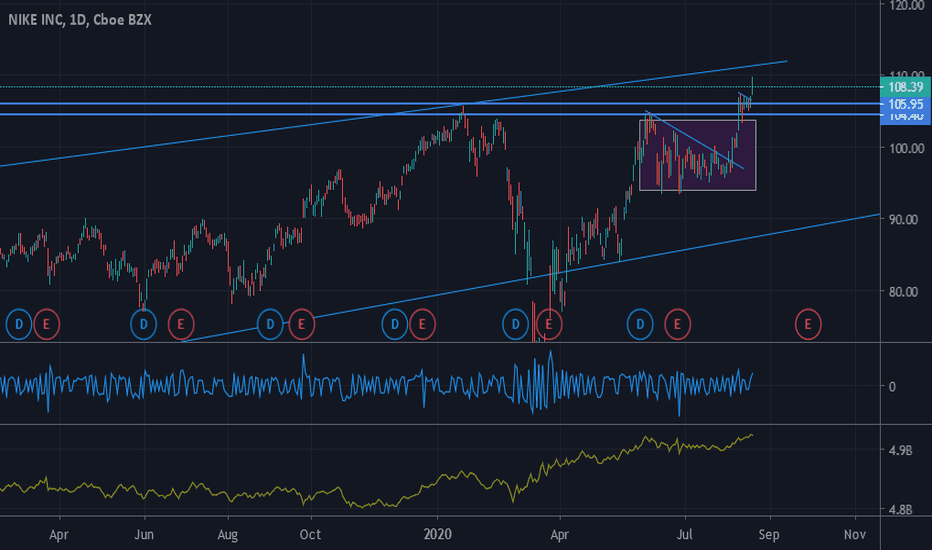Click the dividend marker left of 2020 Apr

[x=515, y=324]
